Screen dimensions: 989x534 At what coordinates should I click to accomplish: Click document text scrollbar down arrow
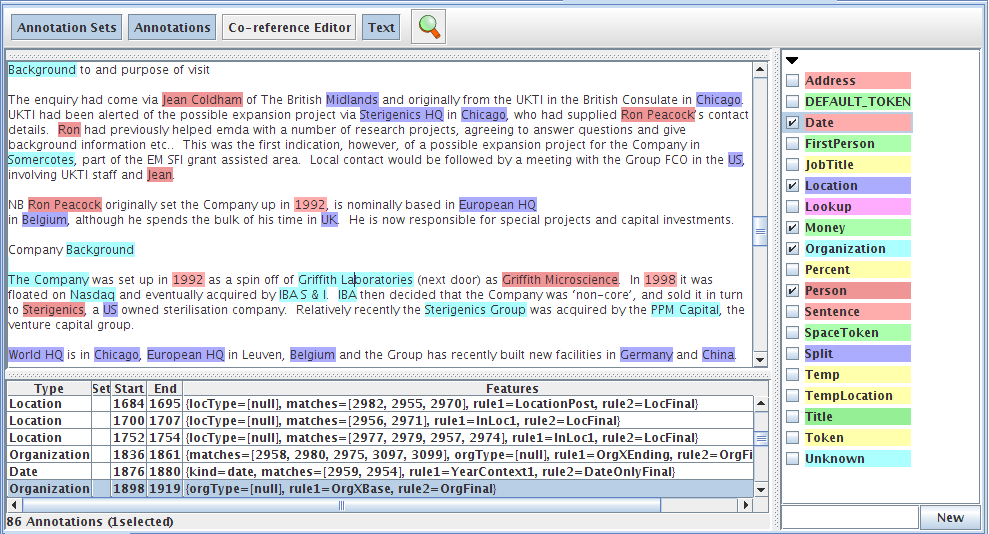[x=760, y=359]
